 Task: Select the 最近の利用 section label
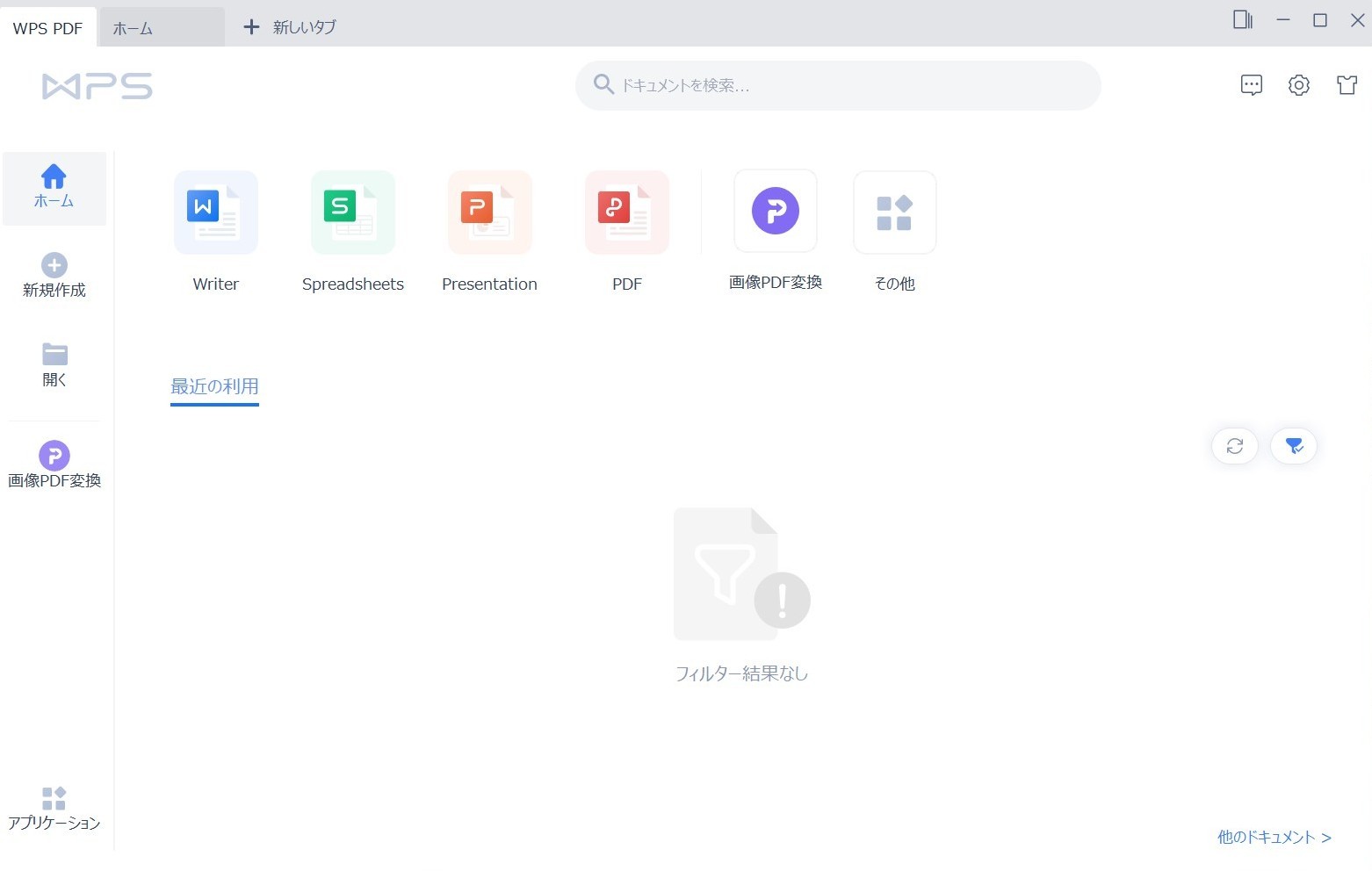coord(214,386)
